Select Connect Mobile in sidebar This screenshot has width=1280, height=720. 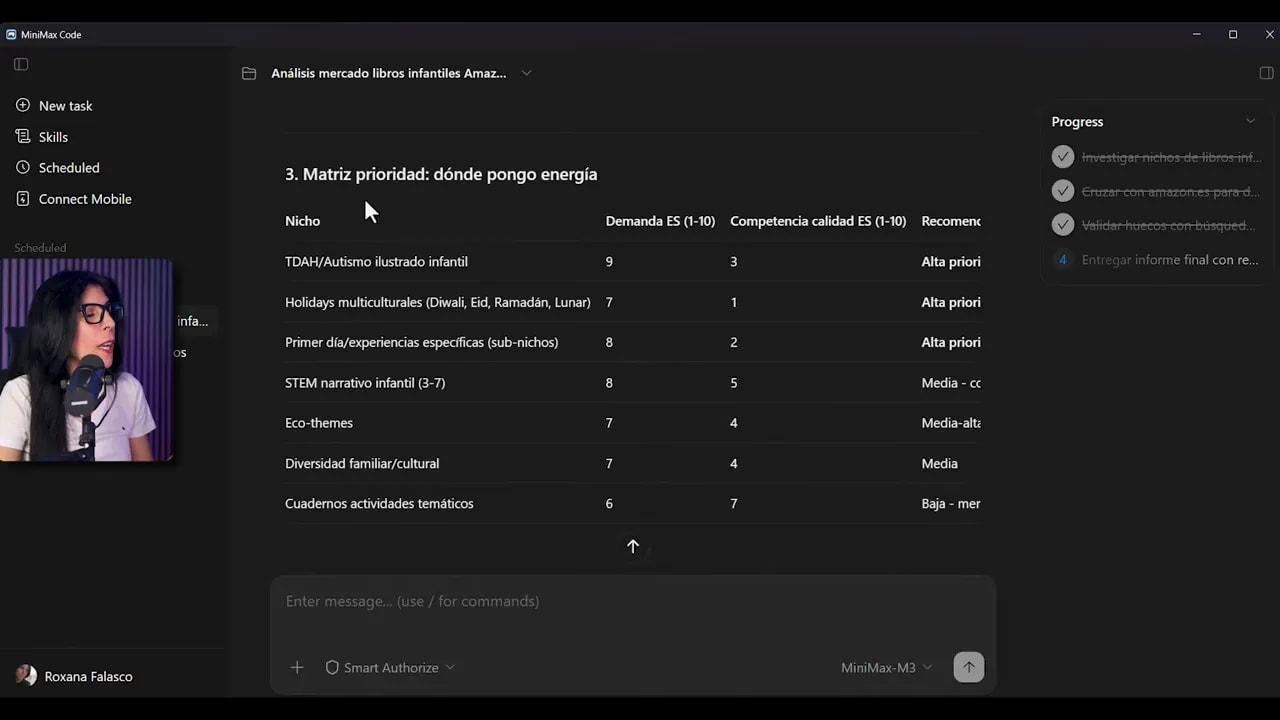pos(85,198)
